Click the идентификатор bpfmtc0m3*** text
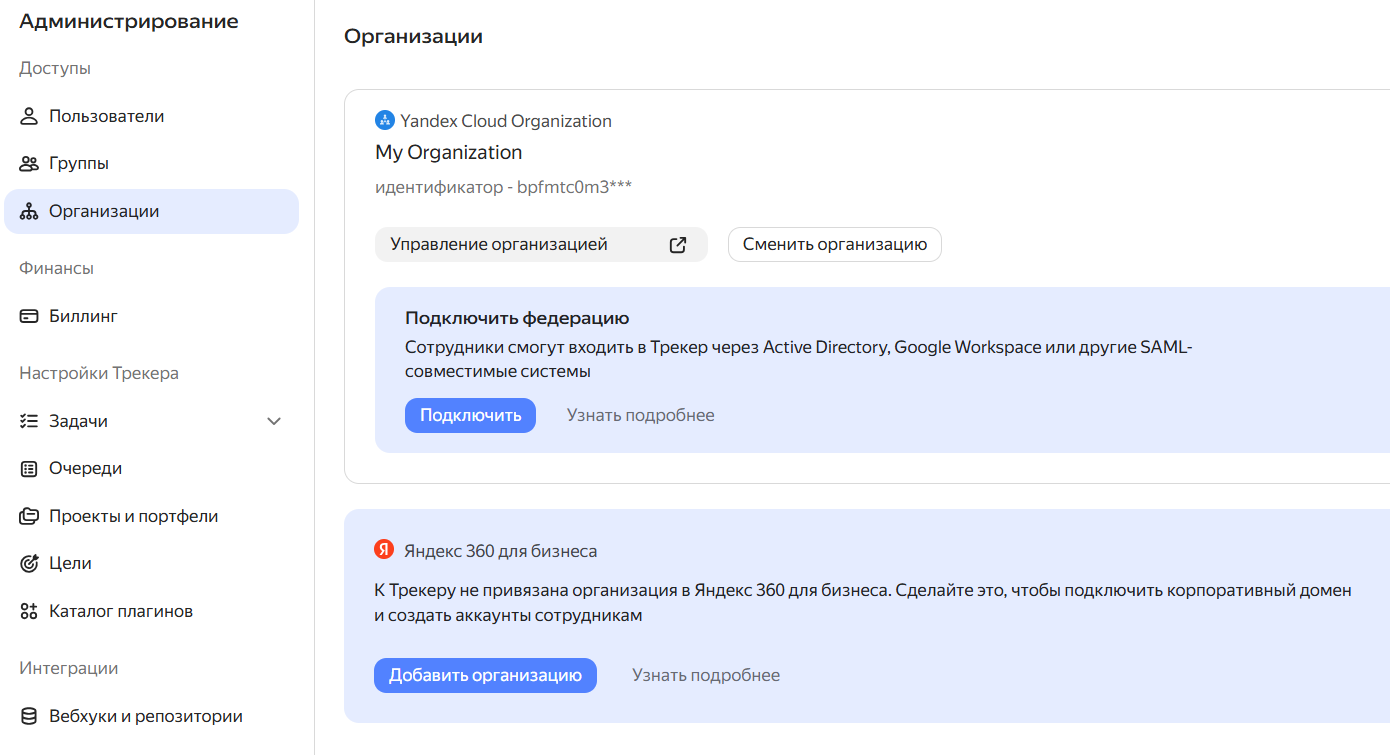Image resolution: width=1390 pixels, height=755 pixels. pos(504,187)
